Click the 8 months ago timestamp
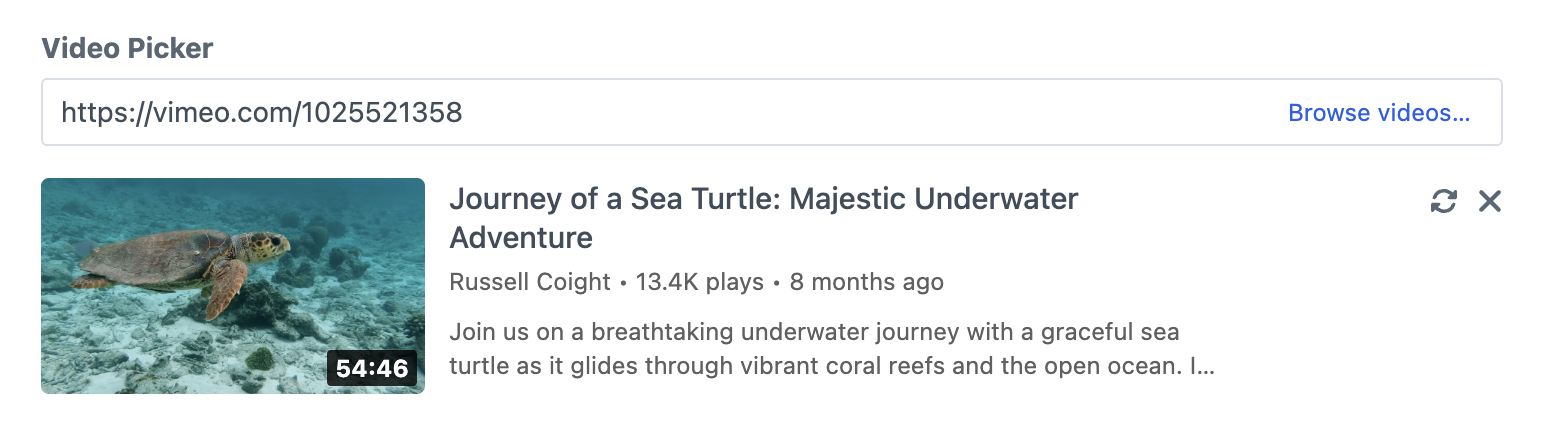The image size is (1545, 435). [x=866, y=282]
